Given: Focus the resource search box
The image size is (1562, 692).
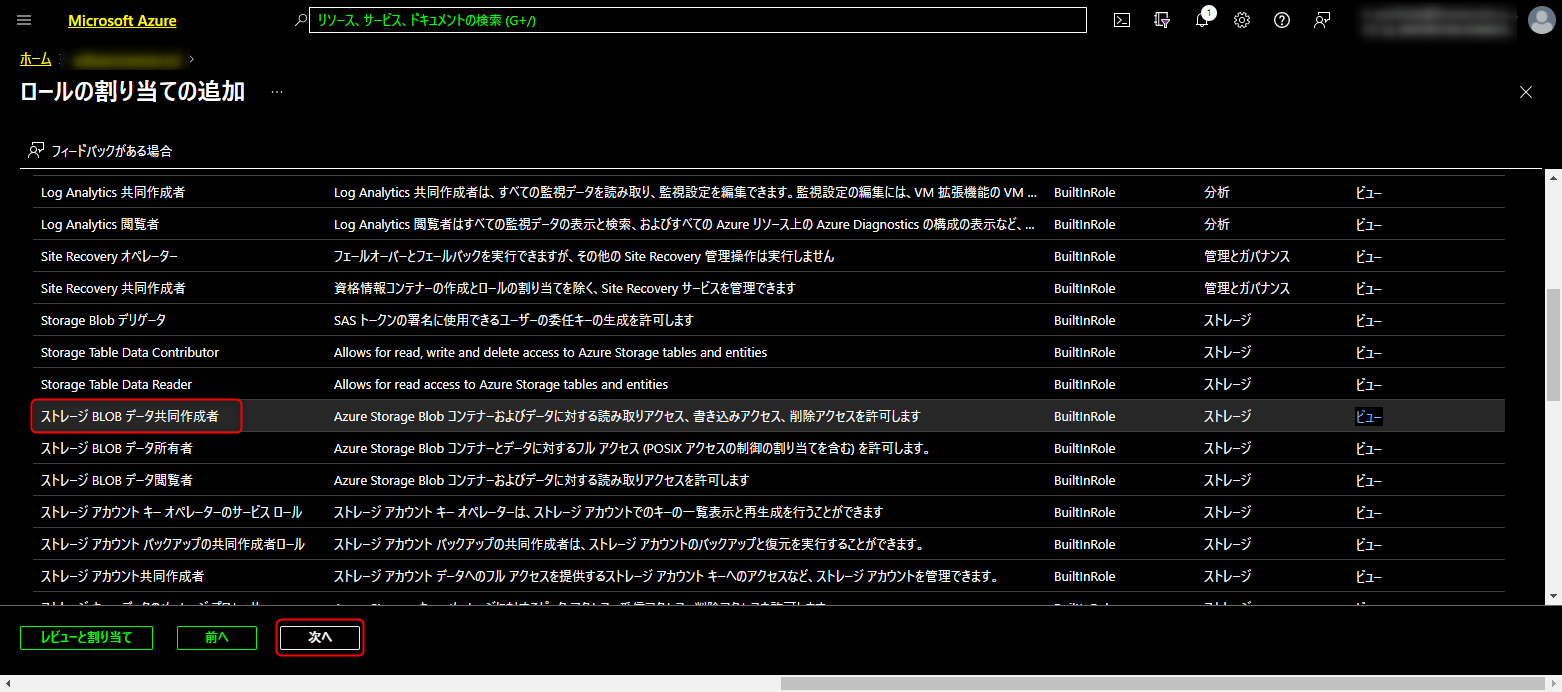Looking at the screenshot, I should 698,20.
